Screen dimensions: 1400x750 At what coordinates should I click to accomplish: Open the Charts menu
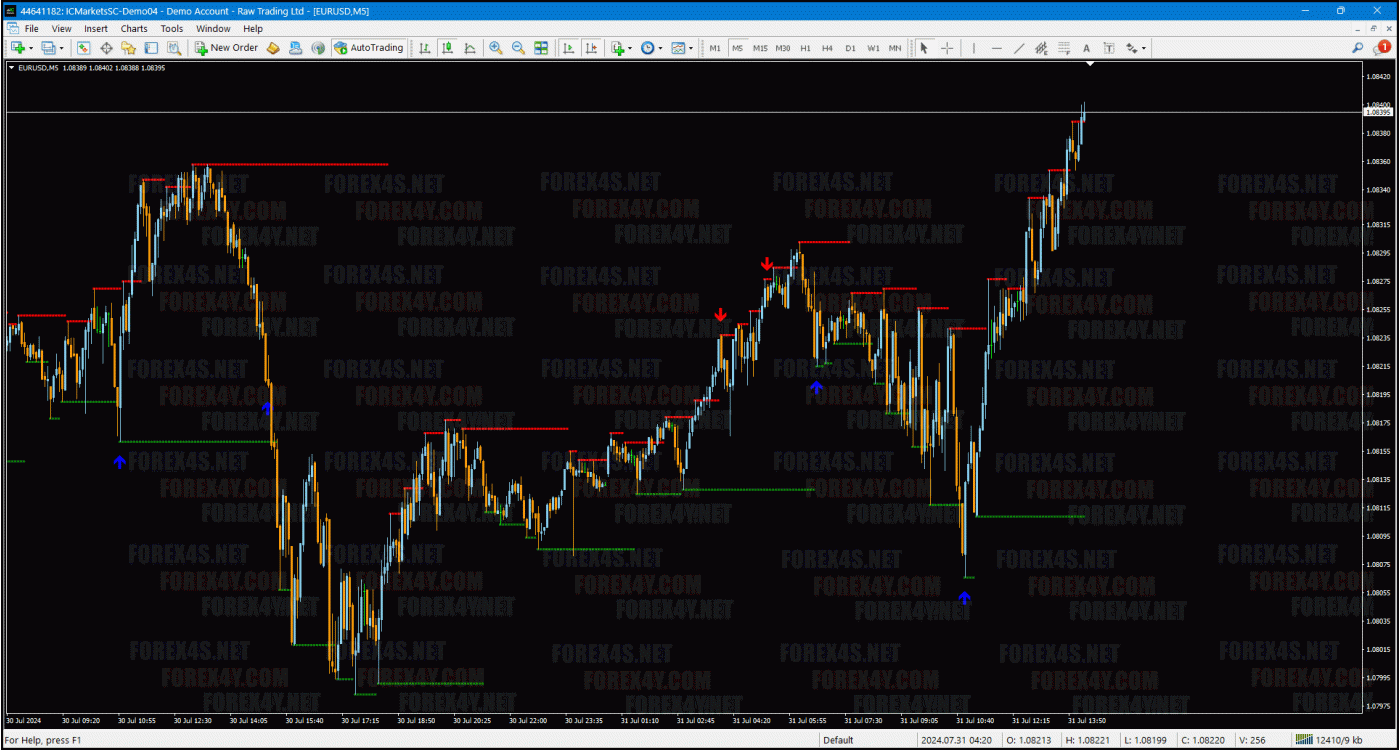click(134, 29)
